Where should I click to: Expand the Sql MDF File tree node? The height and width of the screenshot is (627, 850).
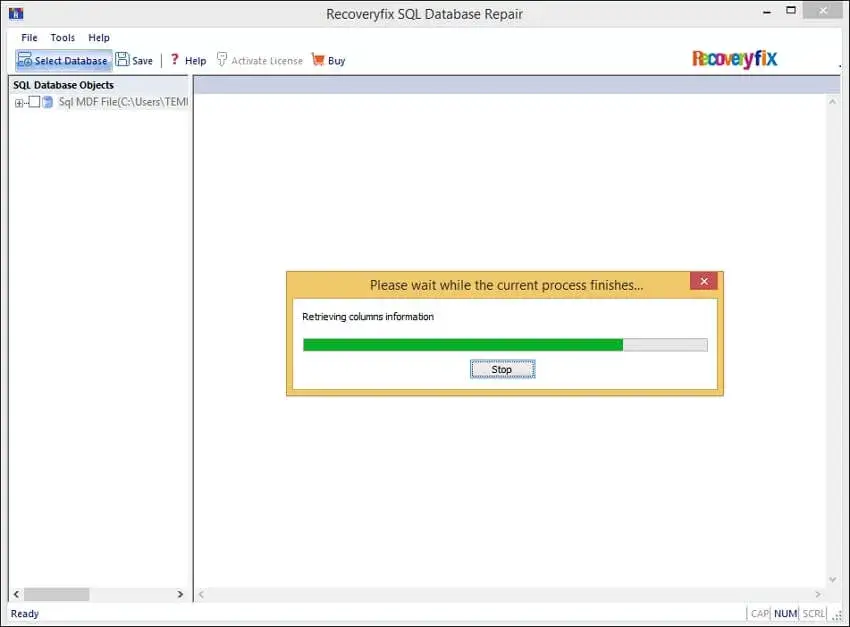19,103
